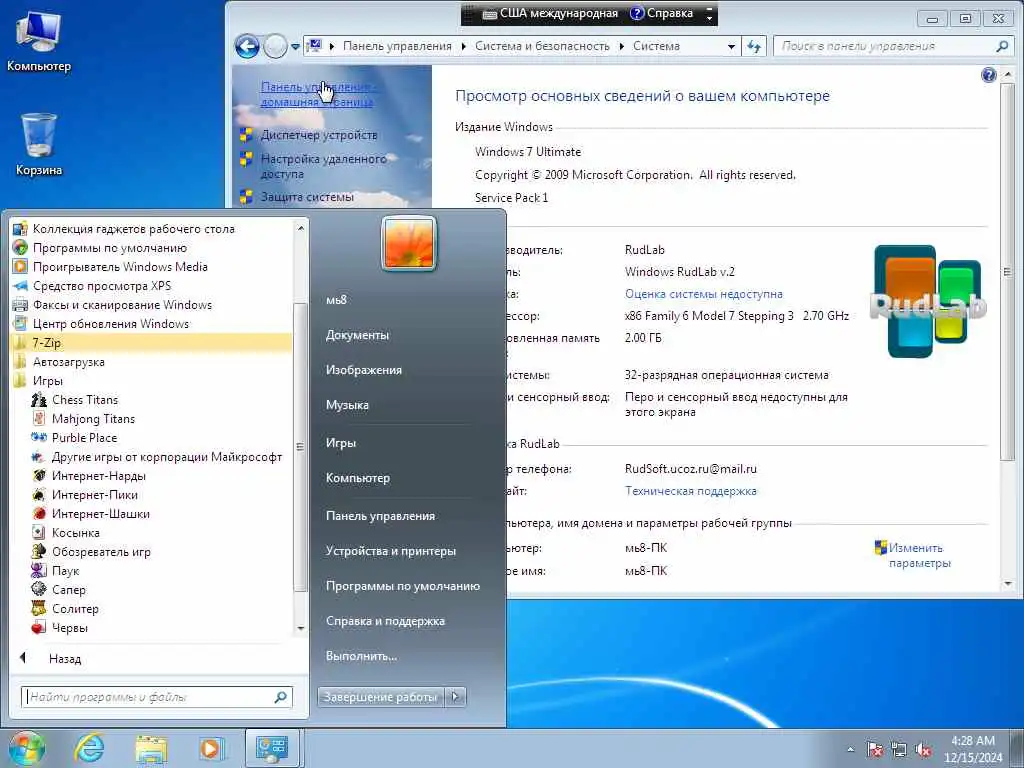Open Internet Explorer from taskbar

tap(89, 748)
